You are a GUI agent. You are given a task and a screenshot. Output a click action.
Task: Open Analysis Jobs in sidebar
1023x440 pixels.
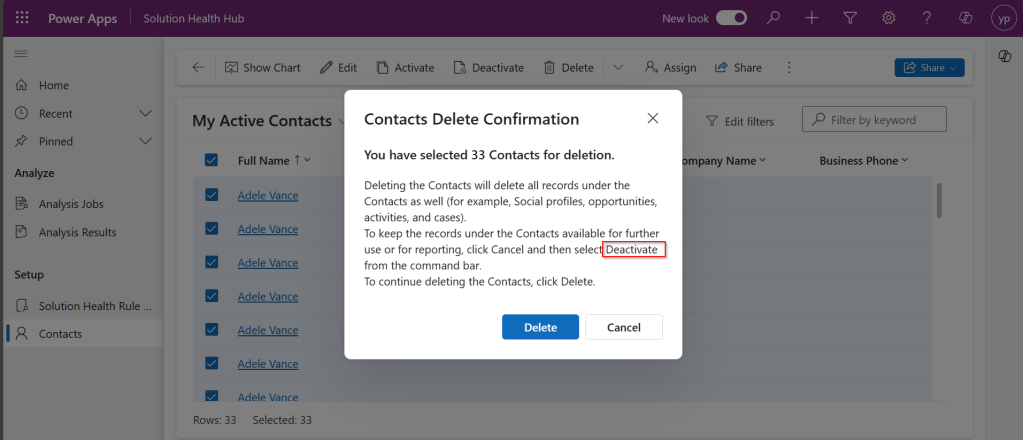click(x=70, y=204)
